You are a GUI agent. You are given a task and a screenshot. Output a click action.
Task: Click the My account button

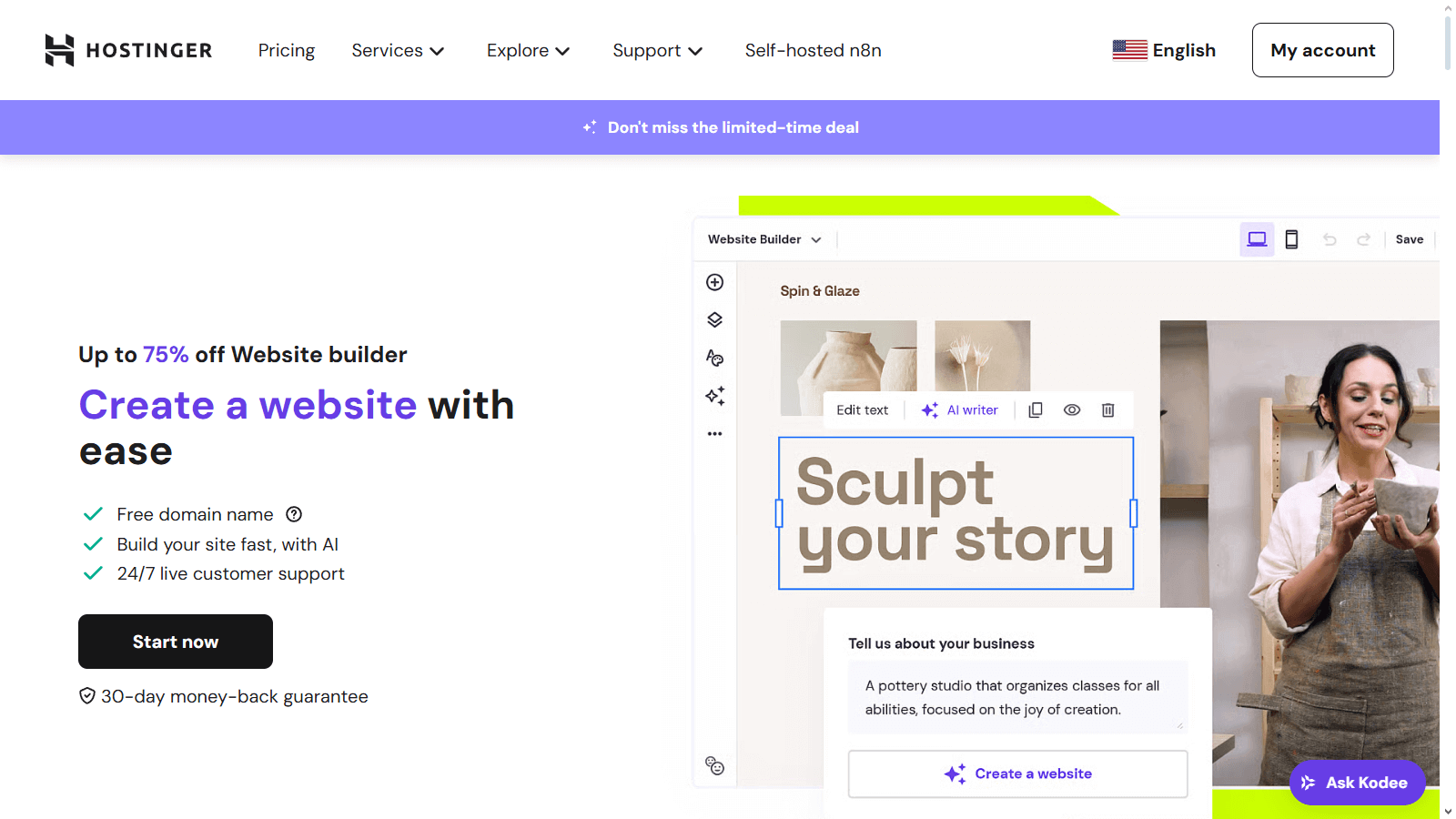click(x=1322, y=50)
